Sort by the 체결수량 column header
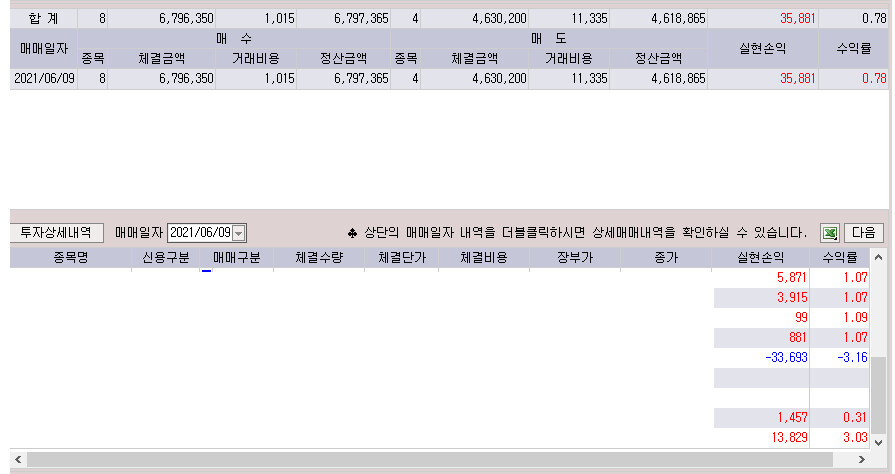 click(319, 258)
